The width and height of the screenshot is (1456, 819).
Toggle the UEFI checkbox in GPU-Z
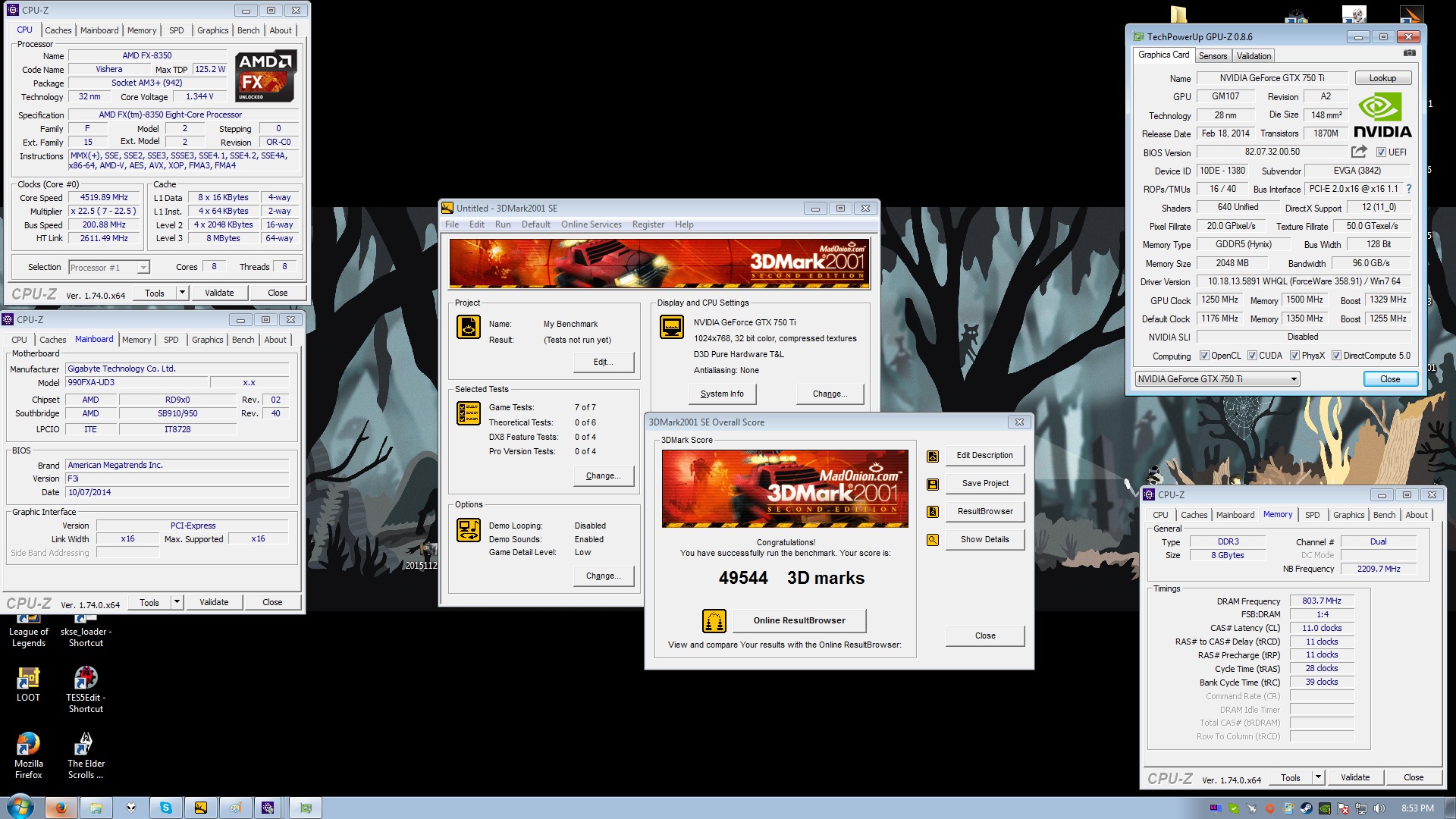(x=1381, y=152)
